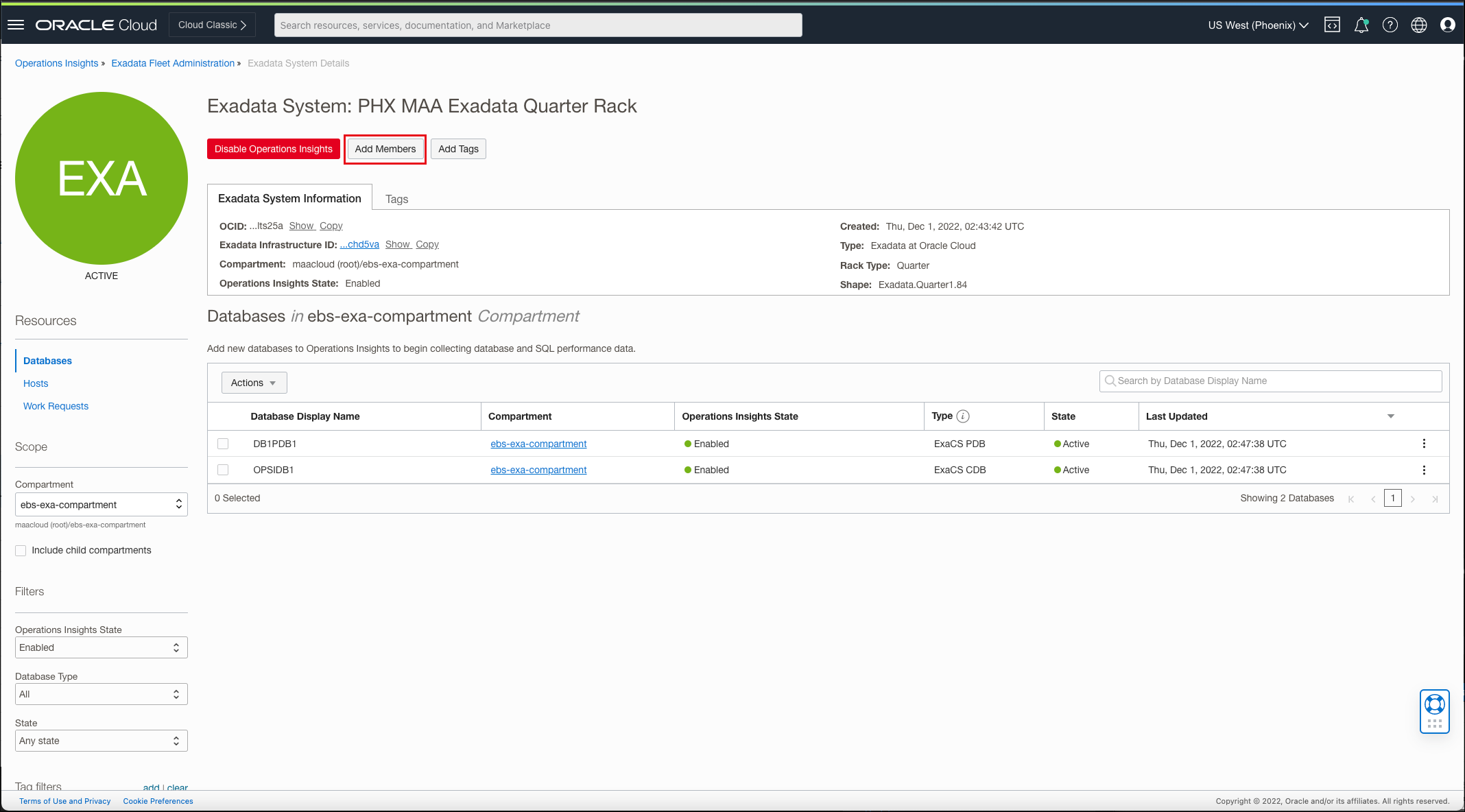This screenshot has height=812, width=1465.
Task: Click the Type column info icon
Action: (963, 416)
